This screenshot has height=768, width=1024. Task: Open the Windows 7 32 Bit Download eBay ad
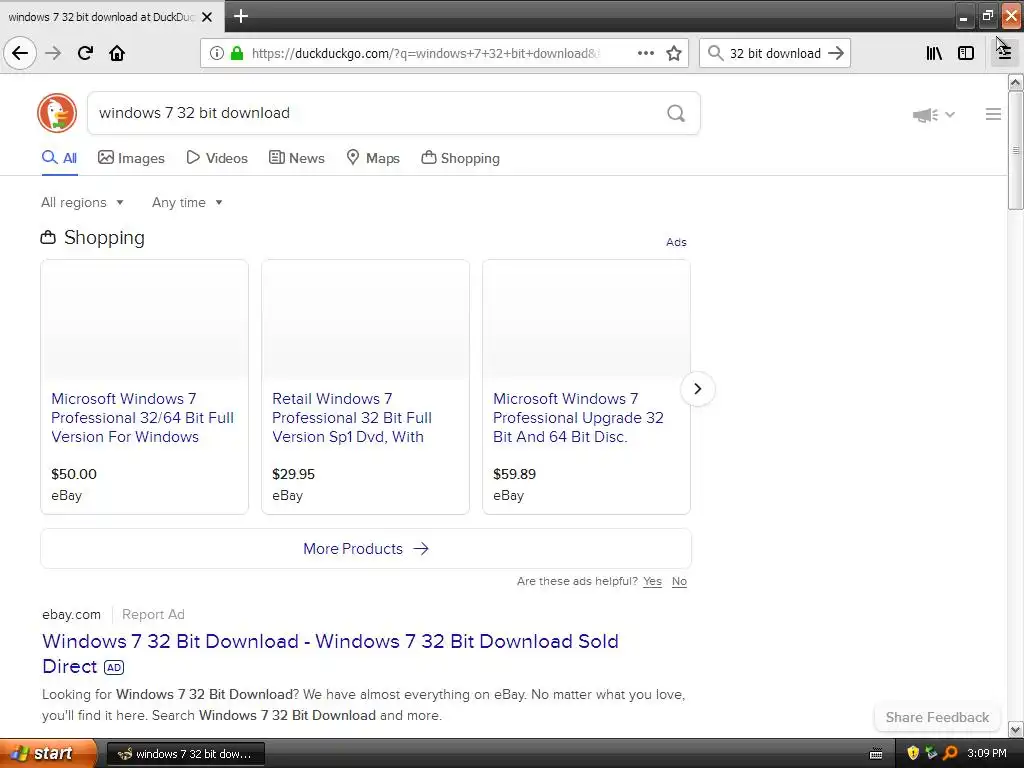pyautogui.click(x=330, y=654)
